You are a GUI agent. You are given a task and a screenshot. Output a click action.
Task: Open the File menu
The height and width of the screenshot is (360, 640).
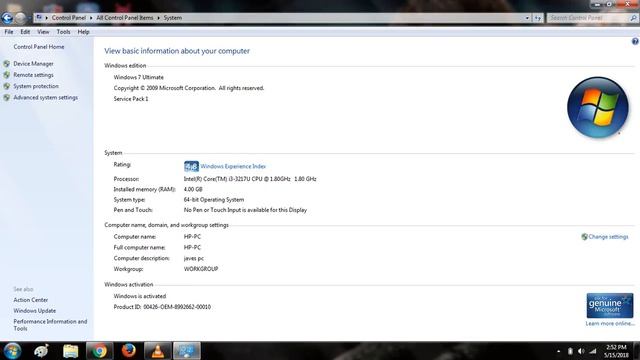pos(9,32)
